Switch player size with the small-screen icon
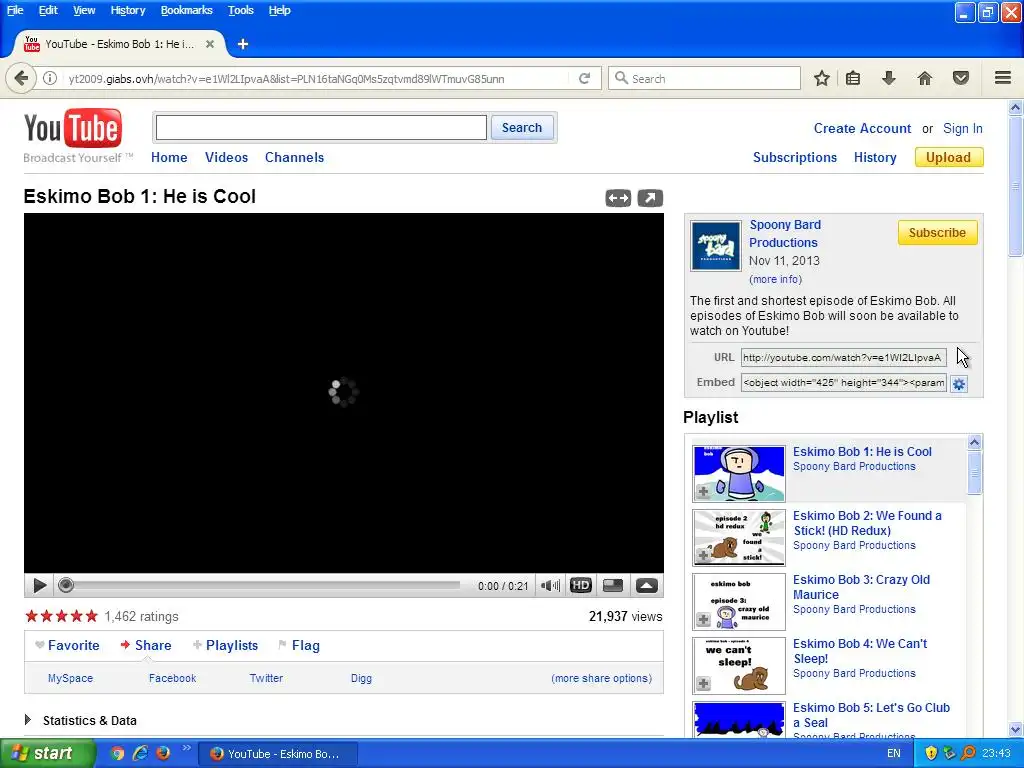Screen dimensions: 1024x768 coord(613,586)
